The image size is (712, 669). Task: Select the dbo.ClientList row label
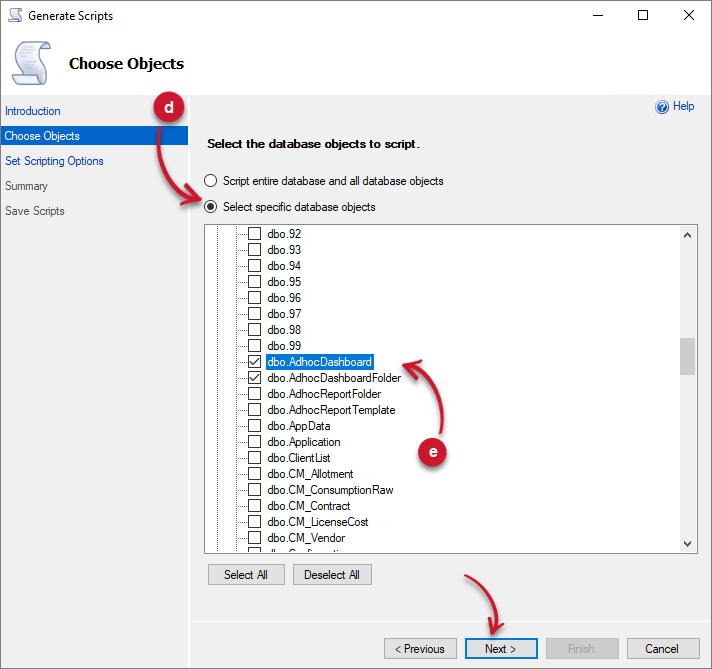click(x=299, y=457)
